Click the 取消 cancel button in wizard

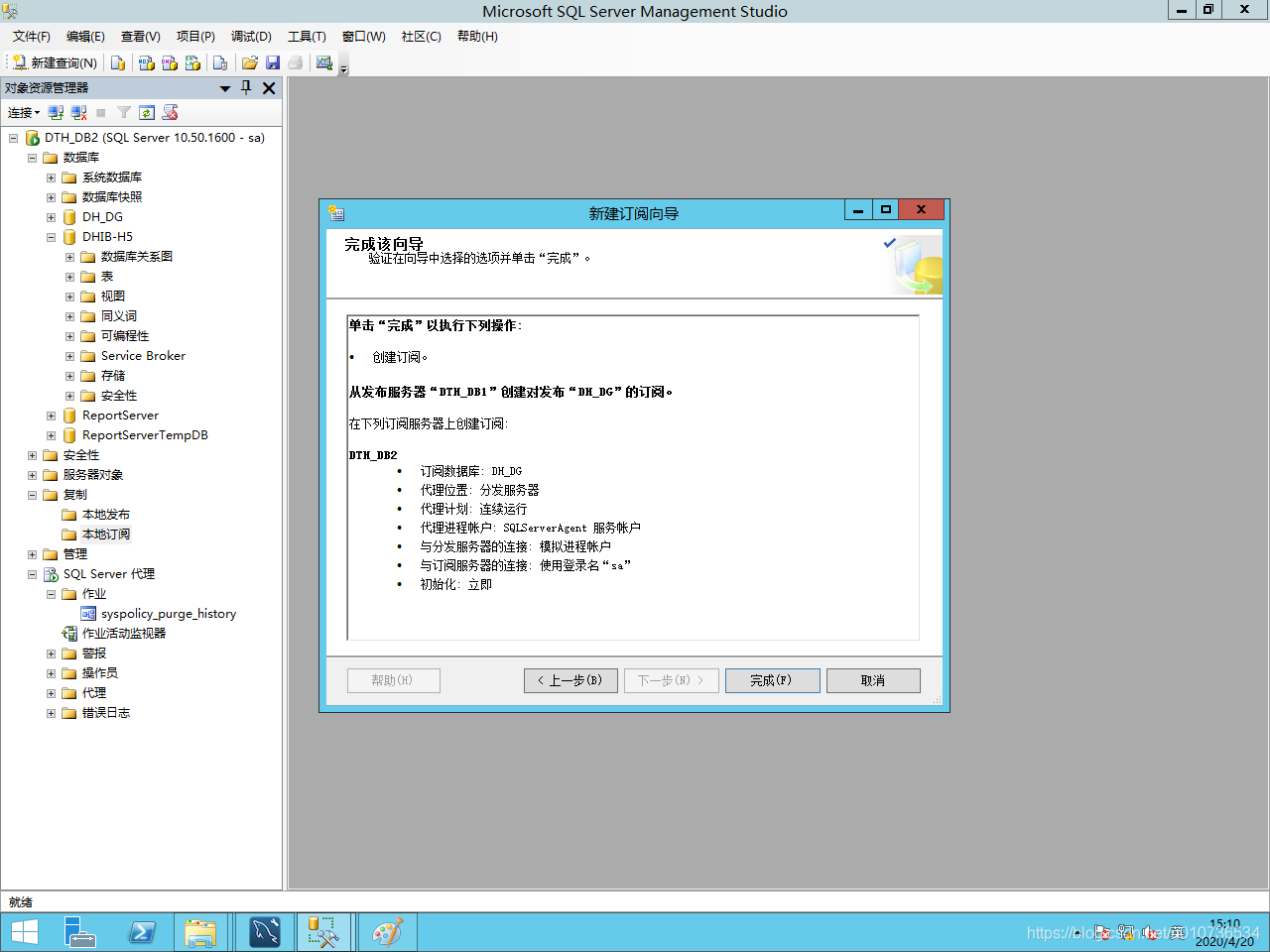pos(873,680)
